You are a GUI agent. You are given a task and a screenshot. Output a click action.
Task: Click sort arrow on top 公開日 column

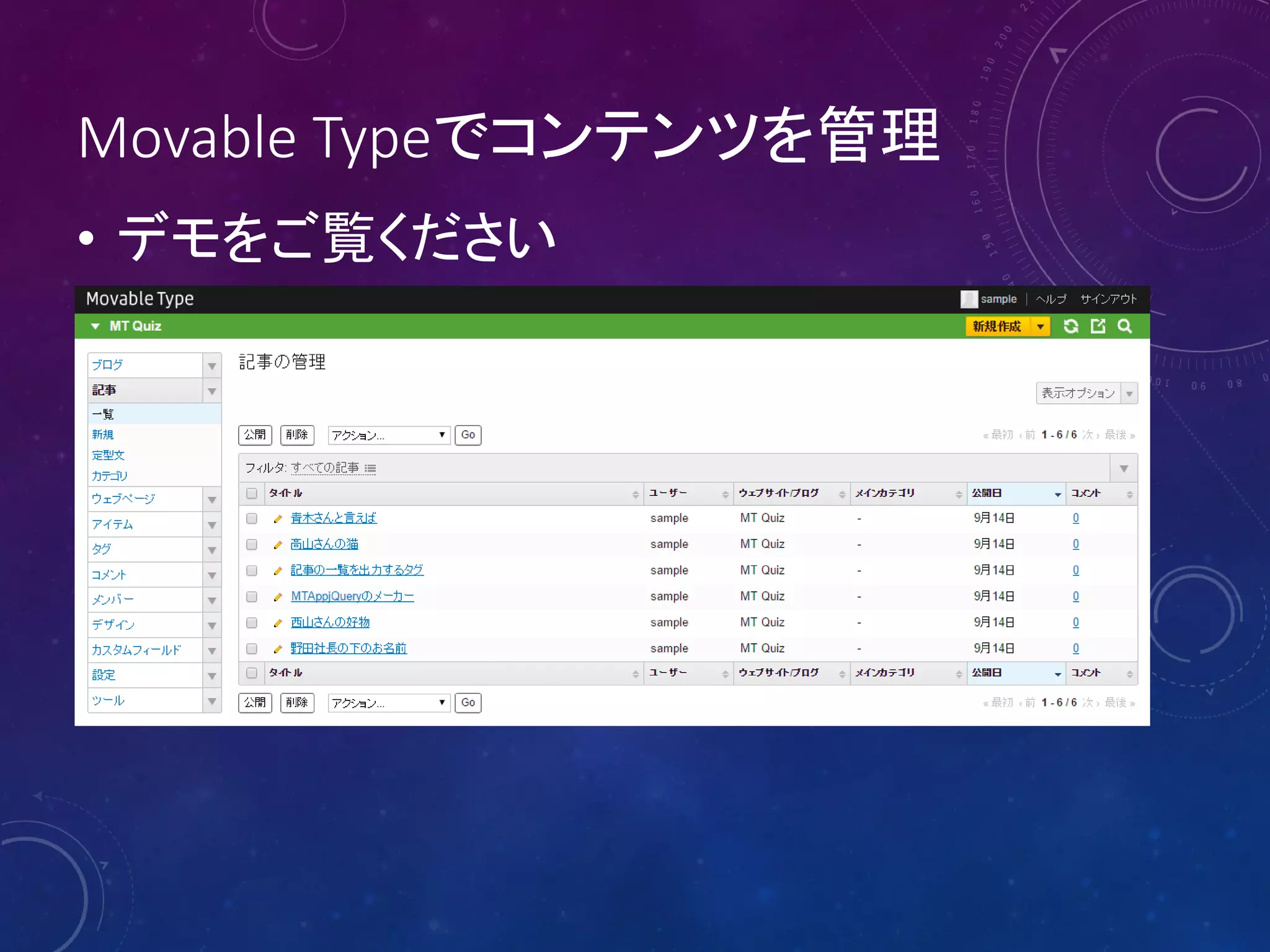[x=1058, y=495]
